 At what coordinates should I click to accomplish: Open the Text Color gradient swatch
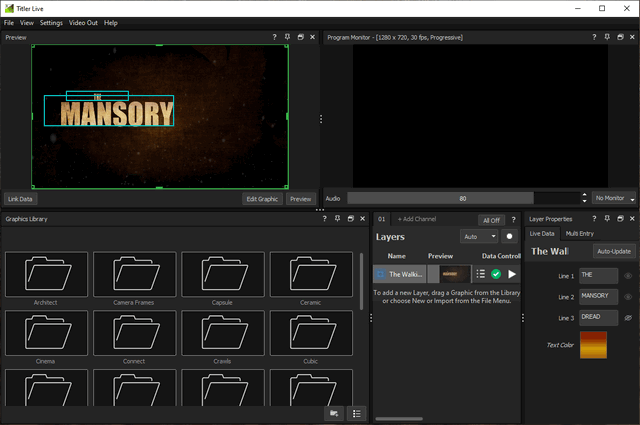(593, 345)
